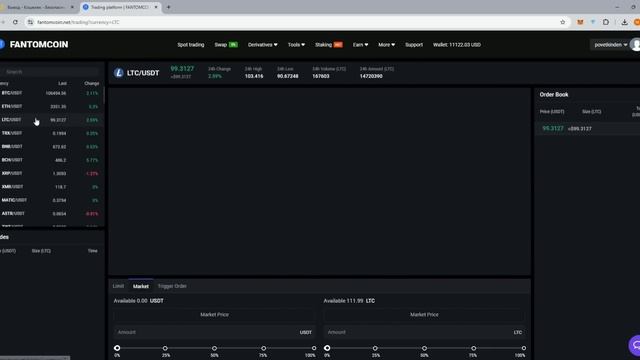Open the More dropdown menu
The image size is (640, 360).
(x=386, y=44)
